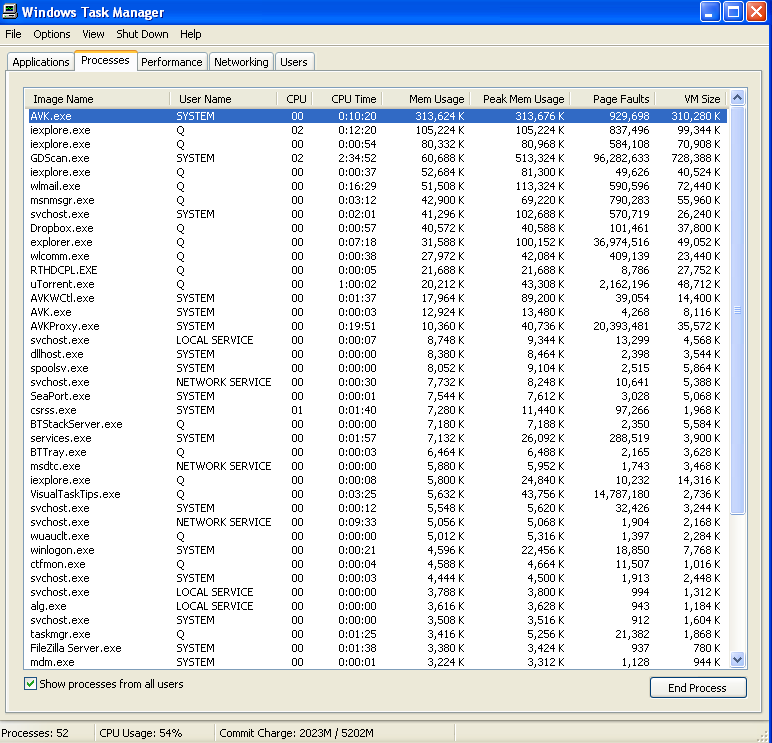Select the Processes tab
The width and height of the screenshot is (772, 743).
(x=105, y=61)
